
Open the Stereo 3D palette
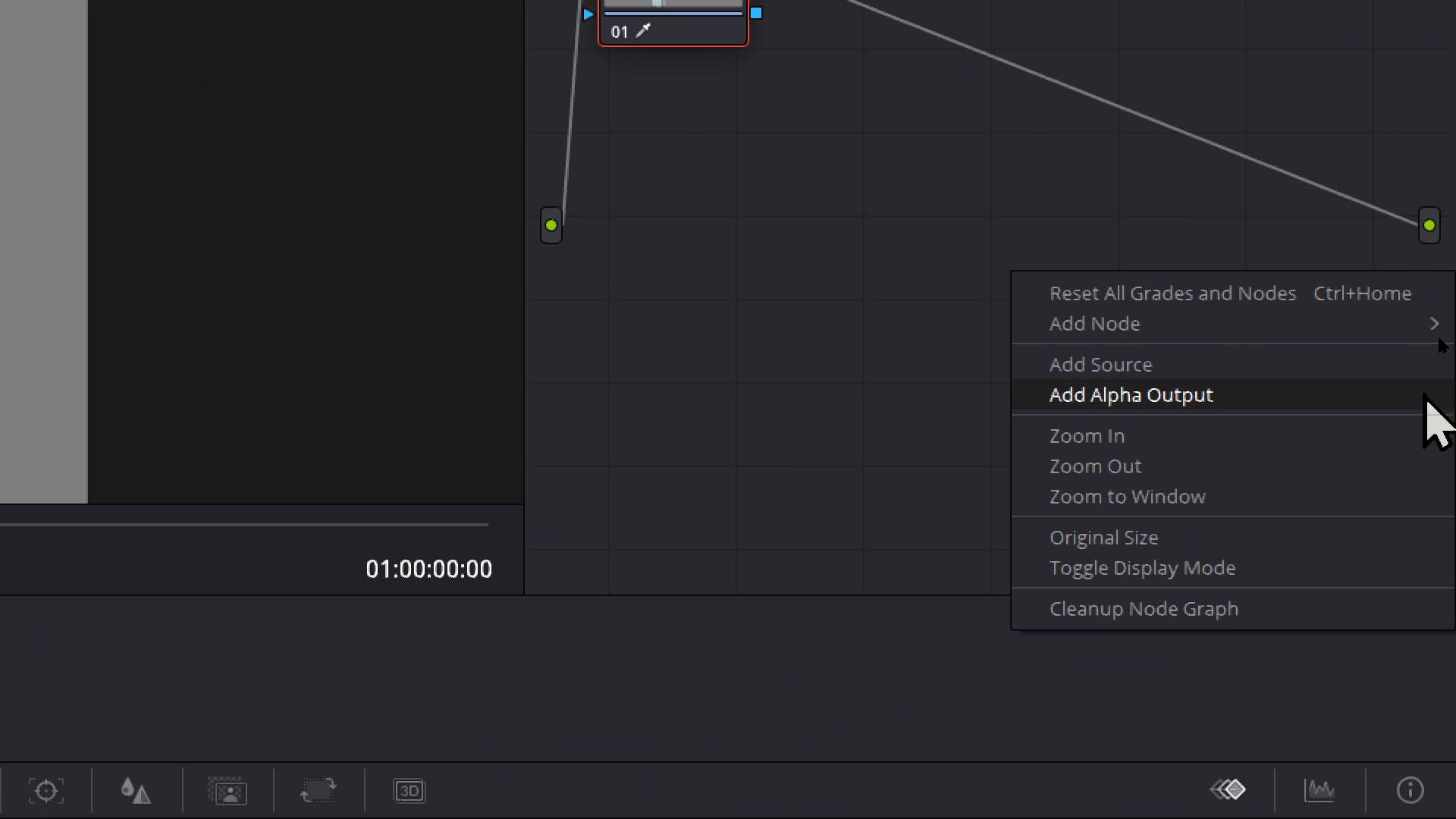pyautogui.click(x=410, y=790)
